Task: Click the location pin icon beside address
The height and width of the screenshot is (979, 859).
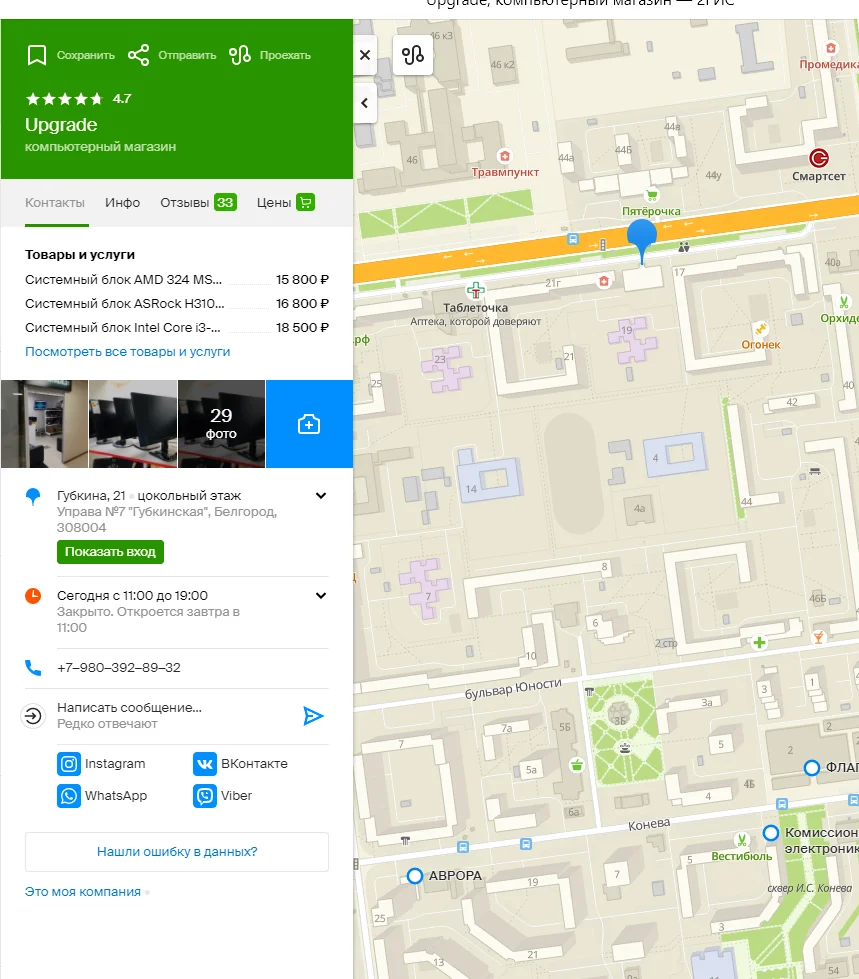Action: (x=33, y=496)
